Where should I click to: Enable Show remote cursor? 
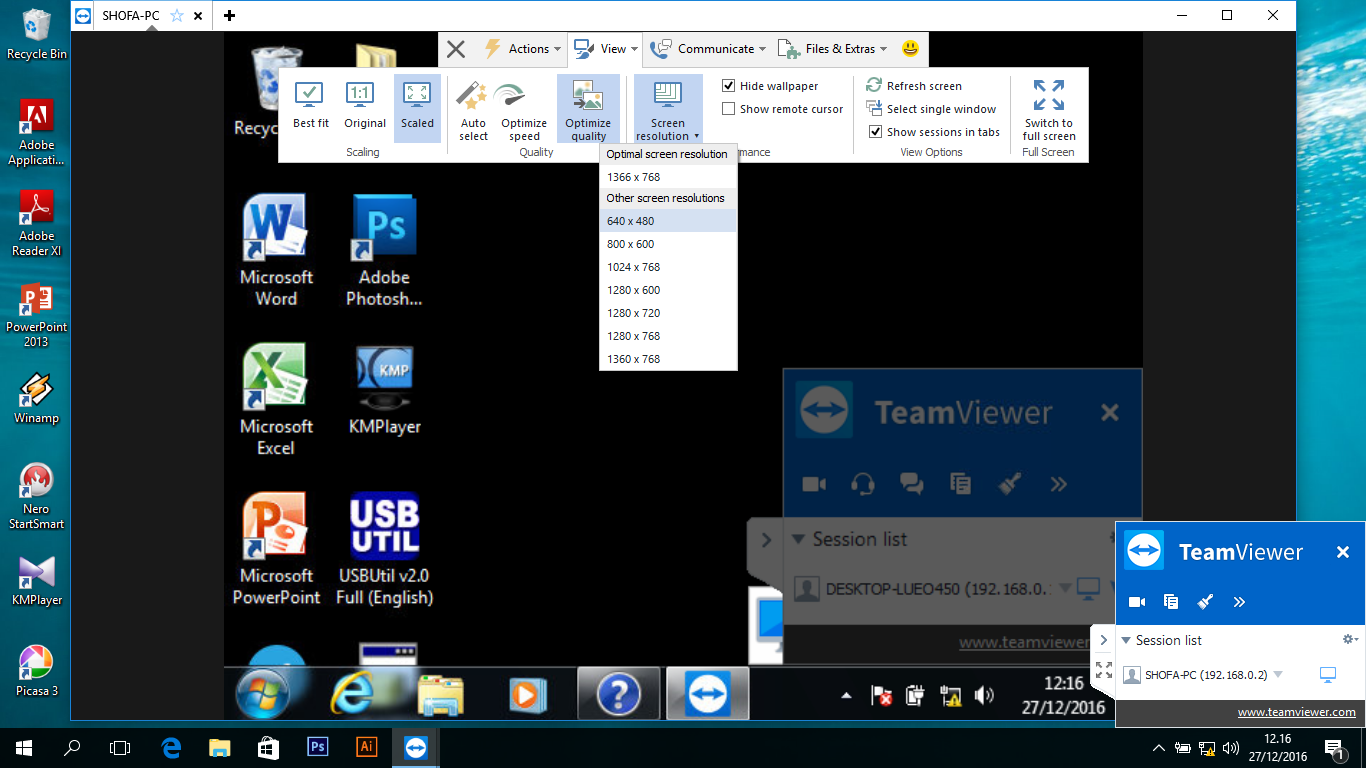[x=729, y=109]
